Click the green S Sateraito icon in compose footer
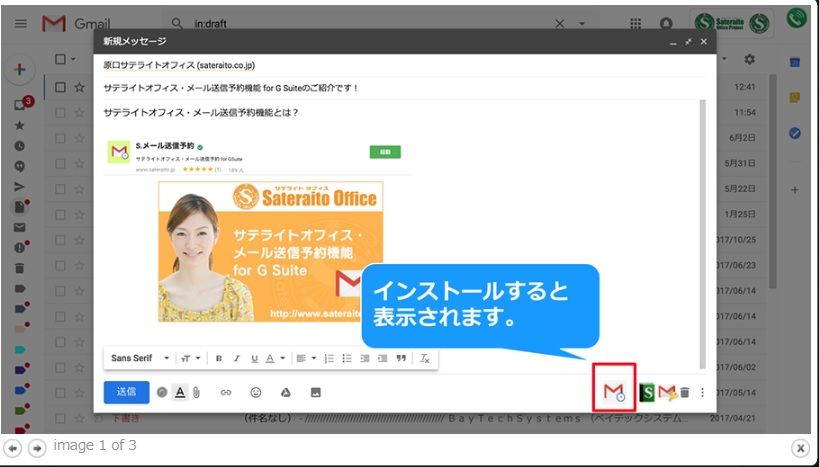The height and width of the screenshot is (467, 819). [647, 392]
